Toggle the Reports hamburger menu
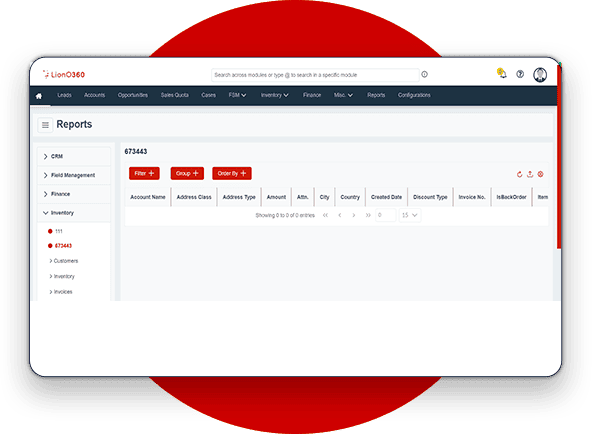 coord(45,125)
